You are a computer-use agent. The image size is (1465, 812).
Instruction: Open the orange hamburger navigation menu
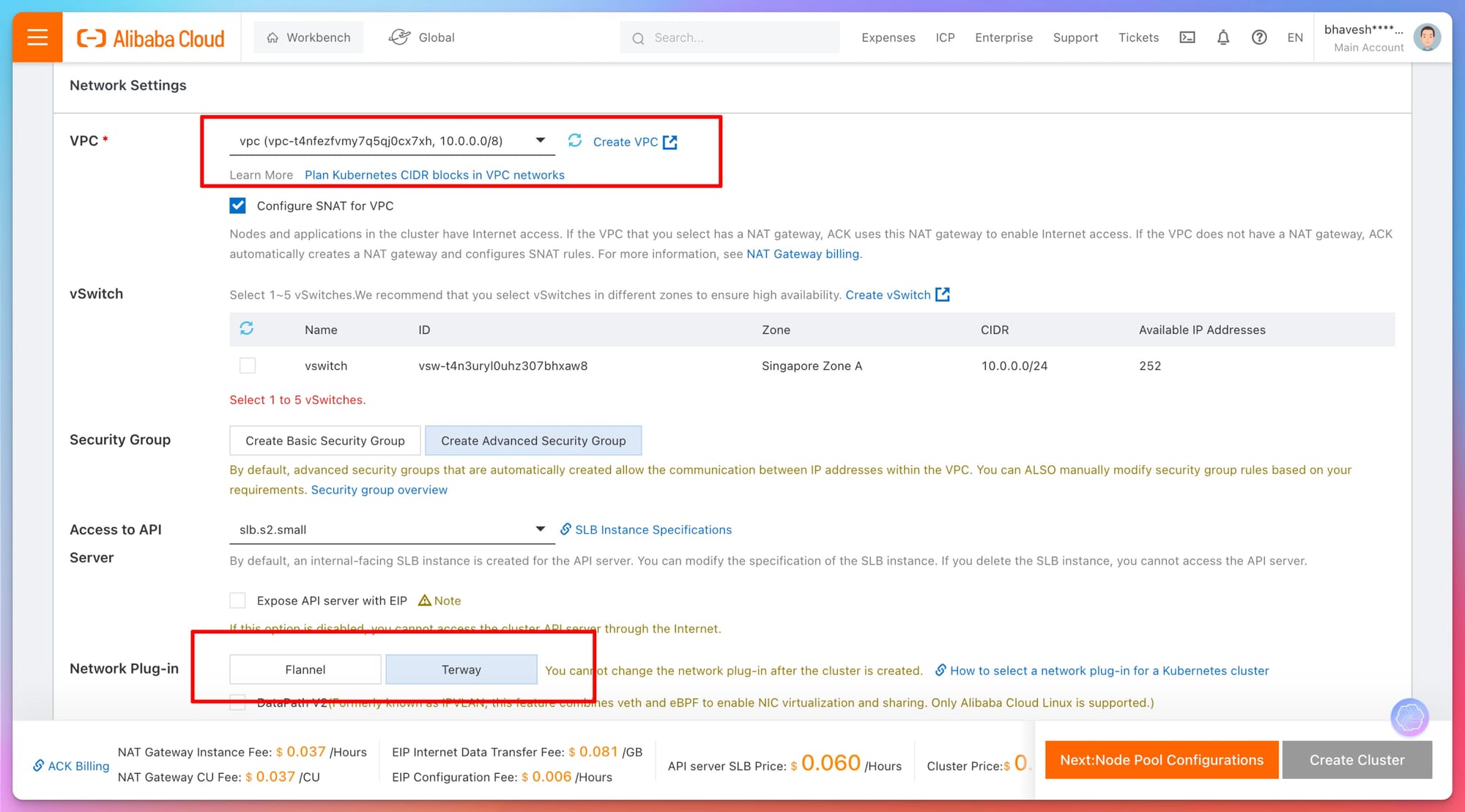coord(37,37)
